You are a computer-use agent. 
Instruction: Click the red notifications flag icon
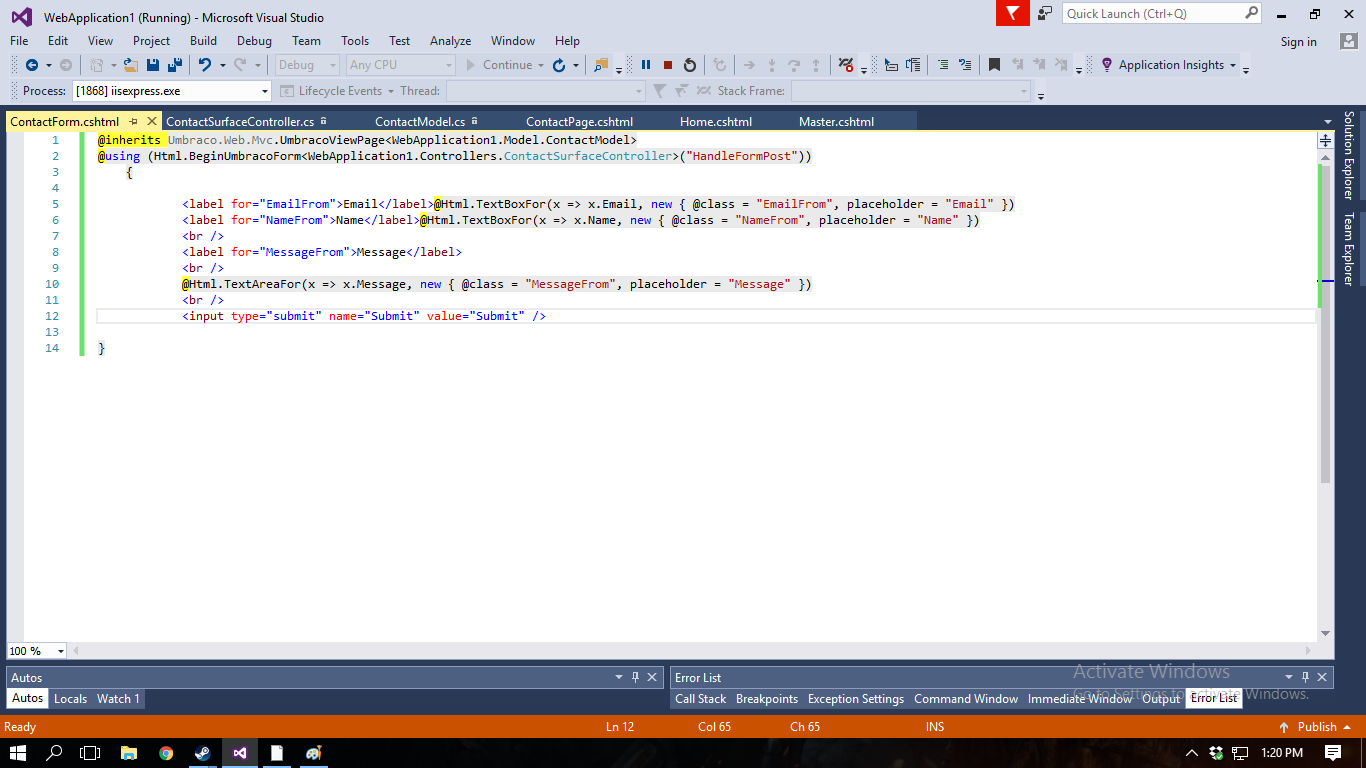1013,13
